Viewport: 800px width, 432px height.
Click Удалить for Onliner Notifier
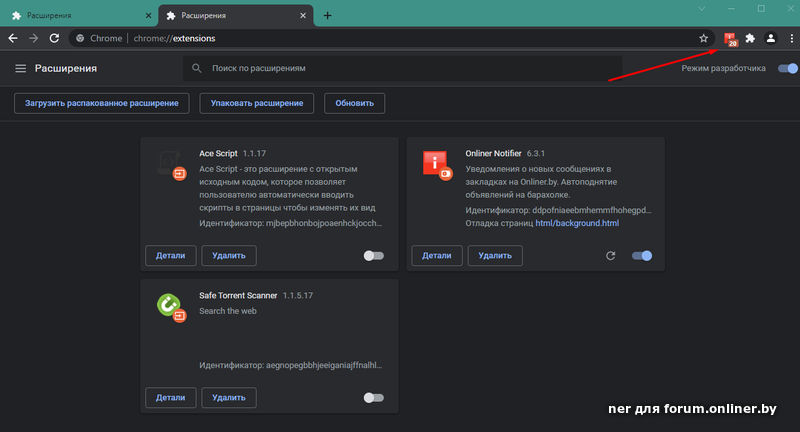pyautogui.click(x=495, y=256)
